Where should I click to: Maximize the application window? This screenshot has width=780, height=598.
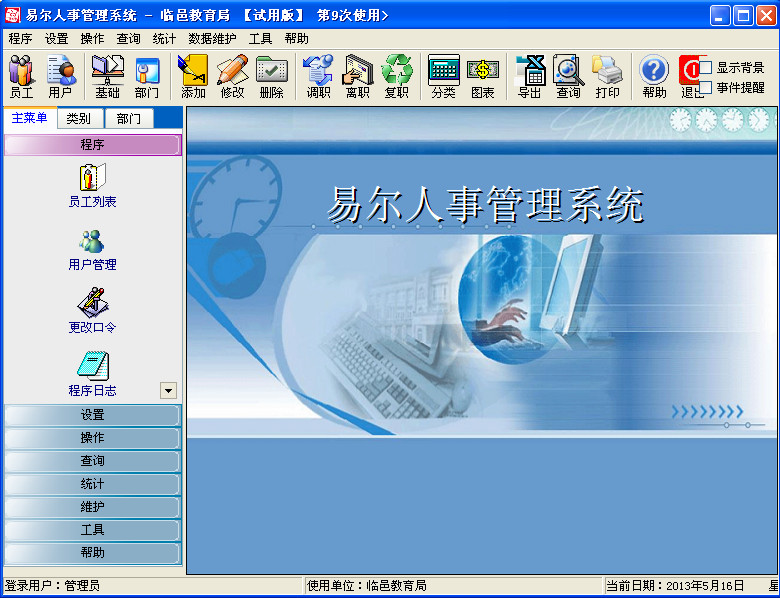(x=743, y=15)
